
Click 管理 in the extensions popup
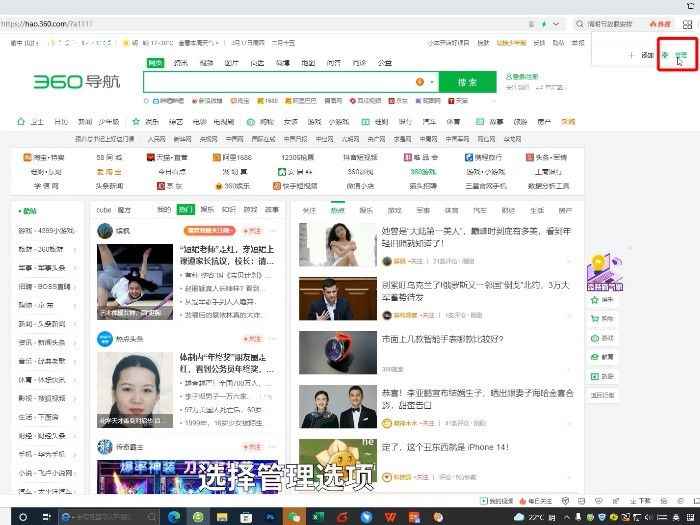[x=680, y=55]
